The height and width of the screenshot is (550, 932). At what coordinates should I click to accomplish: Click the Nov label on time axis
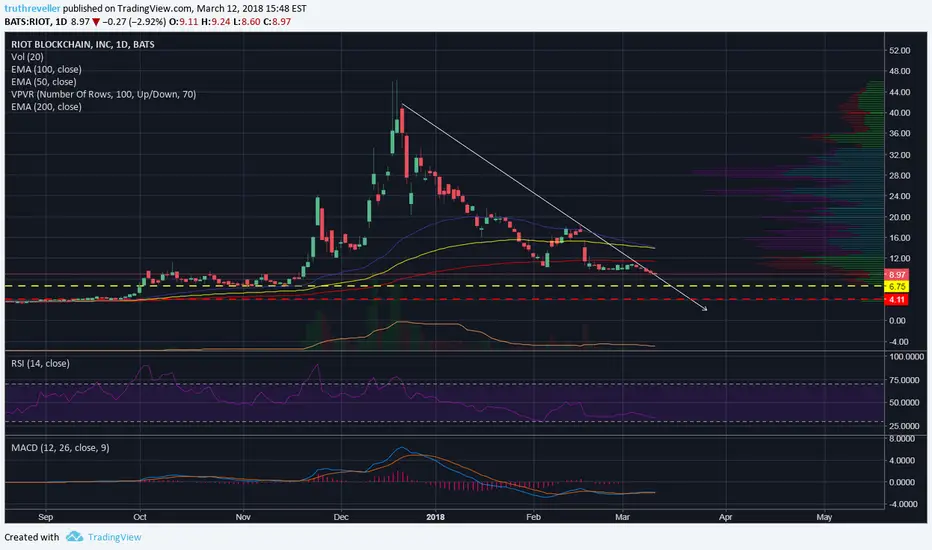243,517
